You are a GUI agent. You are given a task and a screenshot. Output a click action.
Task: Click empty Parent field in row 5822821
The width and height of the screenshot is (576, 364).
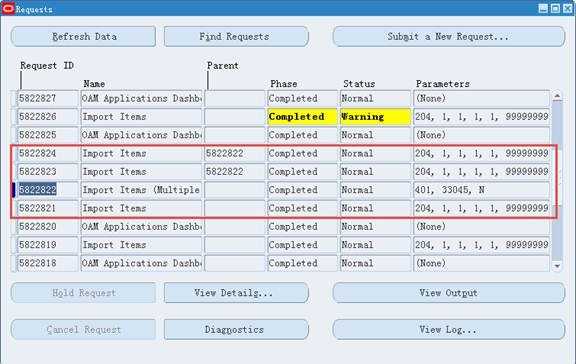coord(234,208)
